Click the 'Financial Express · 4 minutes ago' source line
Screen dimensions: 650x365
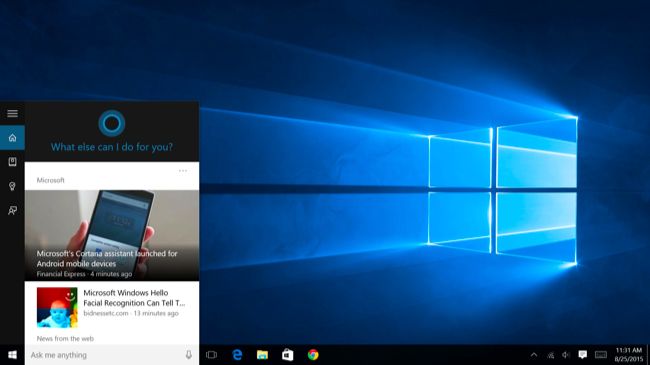84,274
